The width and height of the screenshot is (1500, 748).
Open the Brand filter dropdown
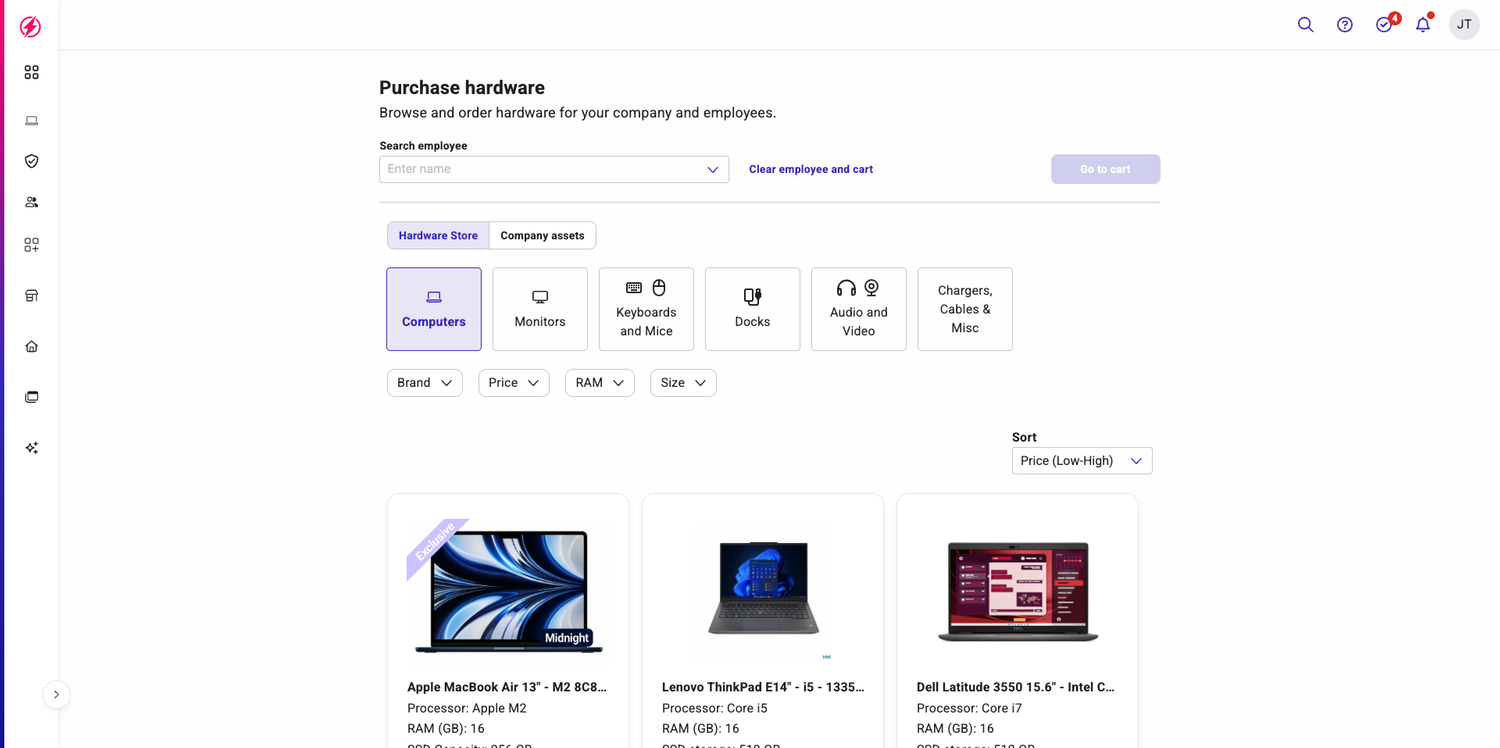pyautogui.click(x=424, y=383)
